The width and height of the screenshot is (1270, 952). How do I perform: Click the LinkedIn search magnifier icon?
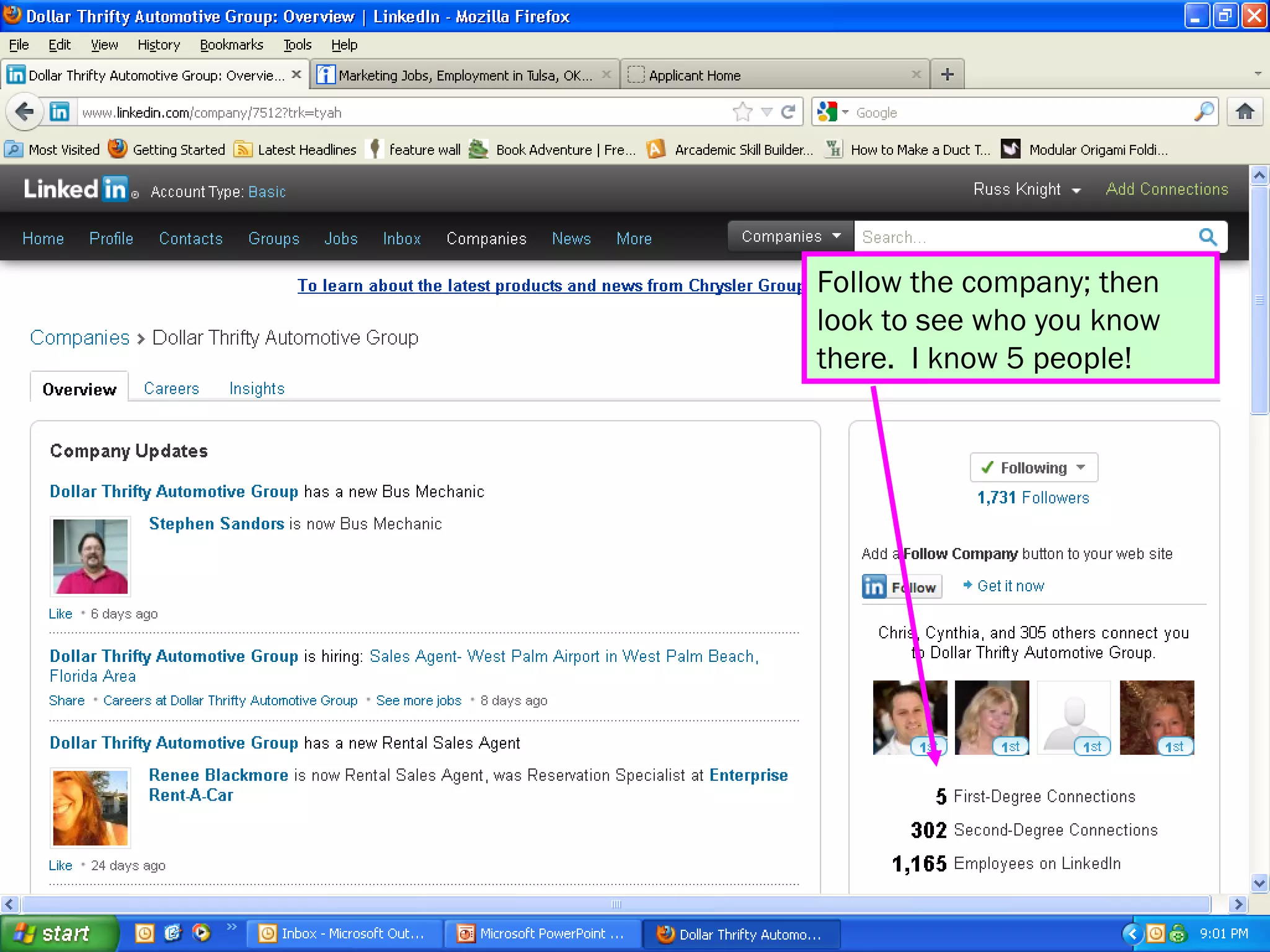1208,237
